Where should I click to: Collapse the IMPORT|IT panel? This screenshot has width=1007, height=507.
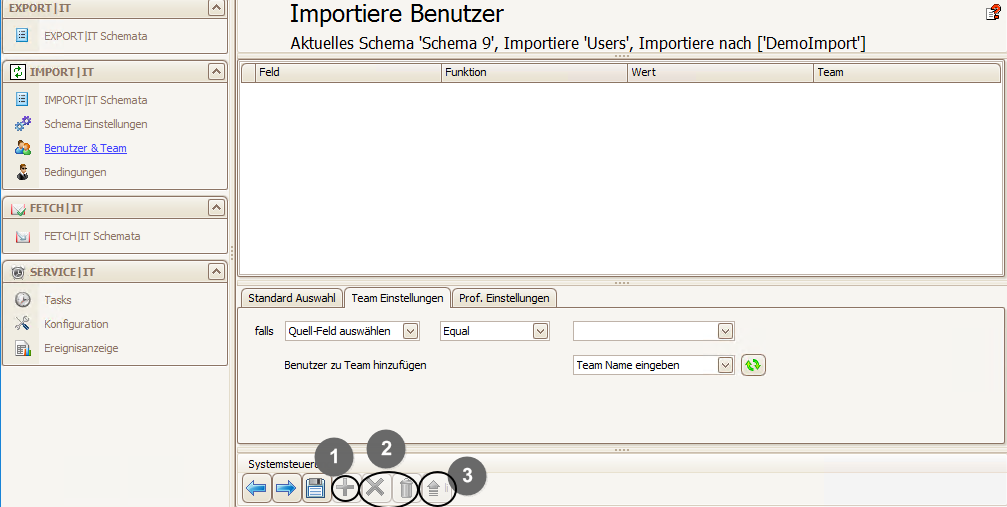coord(216,72)
